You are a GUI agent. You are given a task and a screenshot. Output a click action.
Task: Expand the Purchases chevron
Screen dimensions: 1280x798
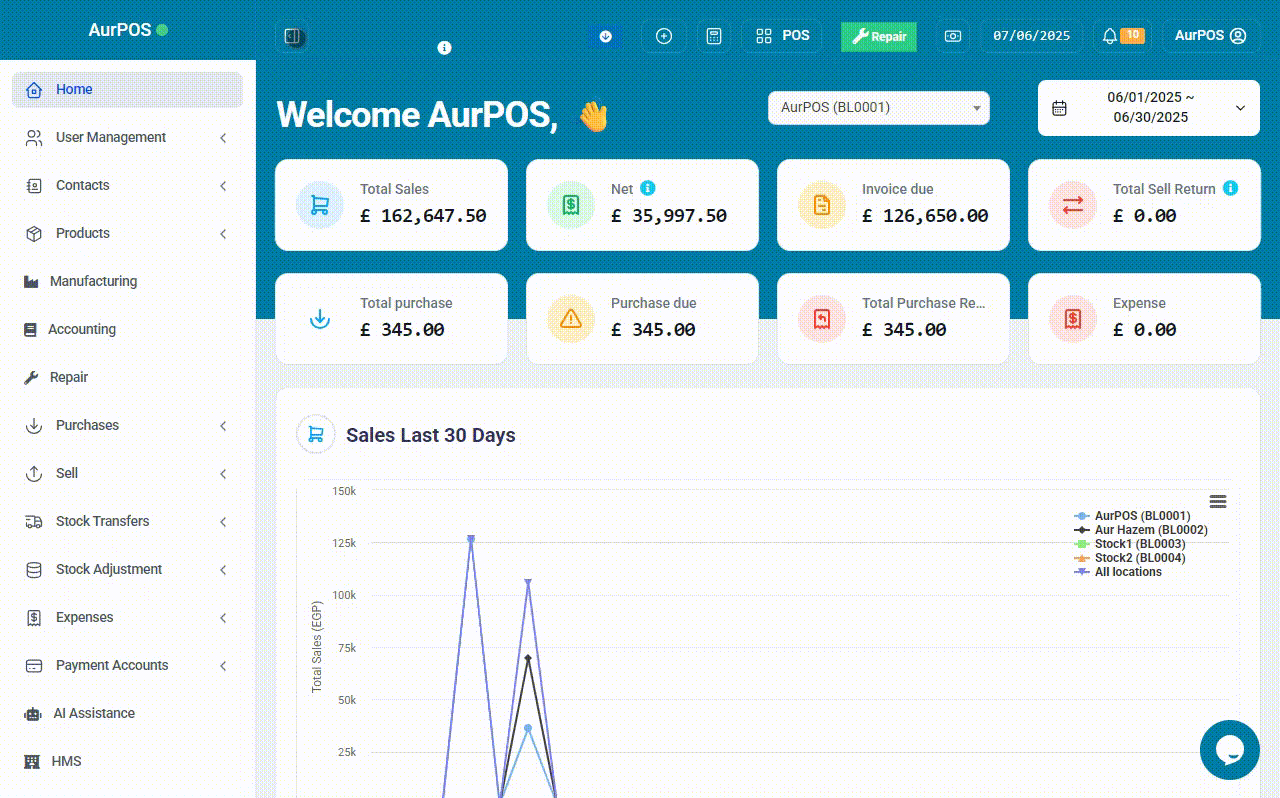pyautogui.click(x=223, y=426)
